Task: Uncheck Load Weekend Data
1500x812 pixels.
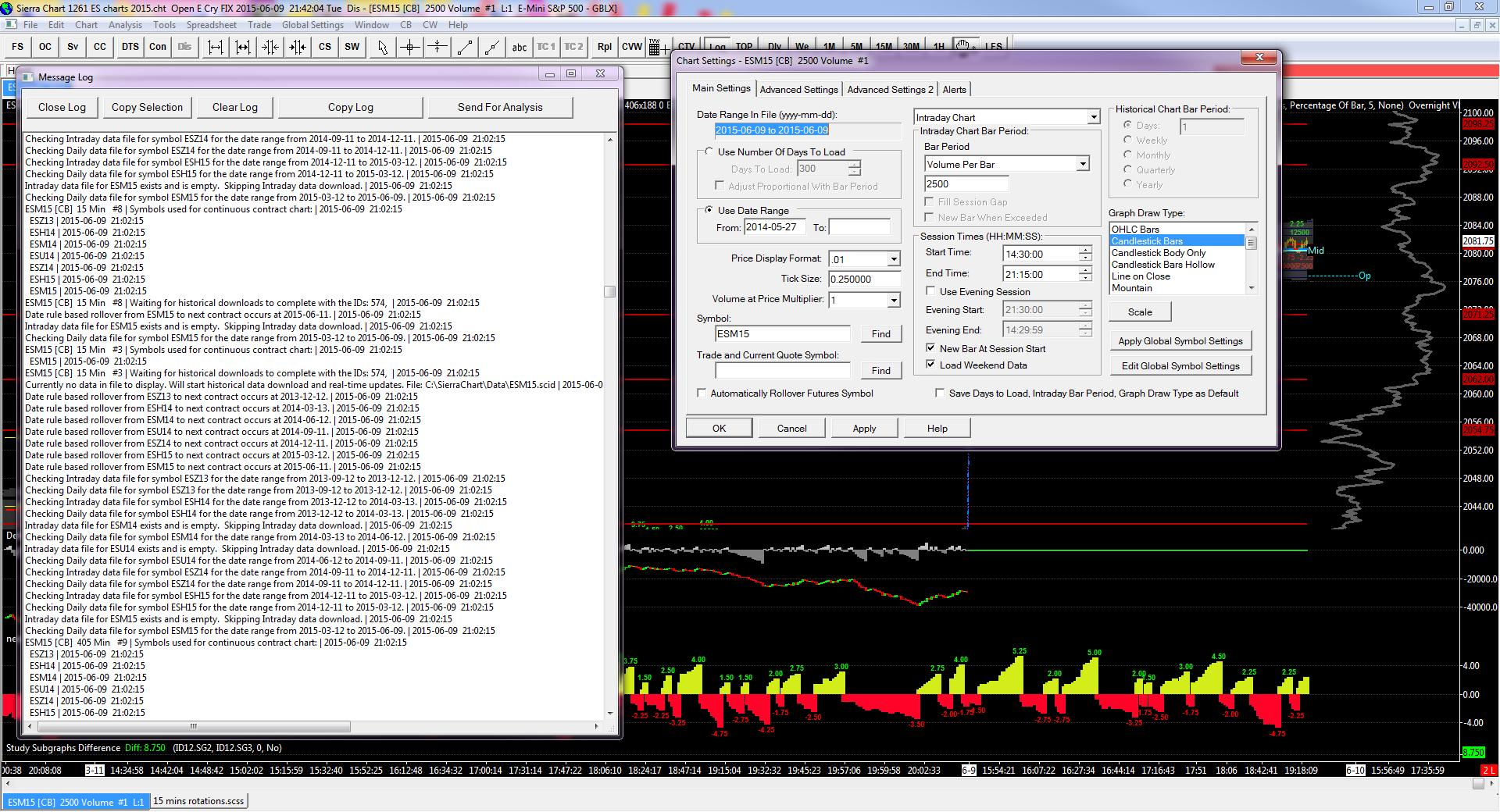Action: click(930, 365)
